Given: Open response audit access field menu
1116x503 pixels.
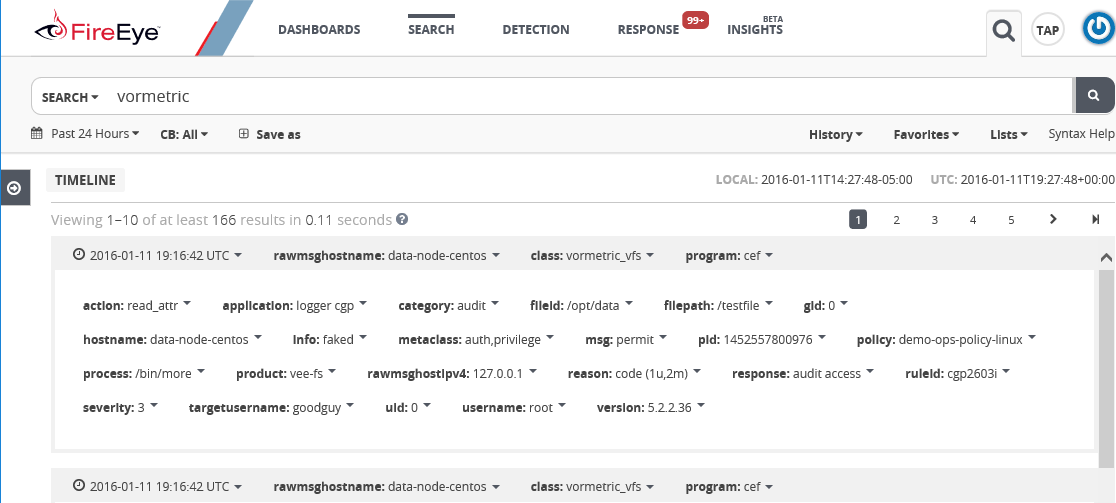Looking at the screenshot, I should [804, 373].
